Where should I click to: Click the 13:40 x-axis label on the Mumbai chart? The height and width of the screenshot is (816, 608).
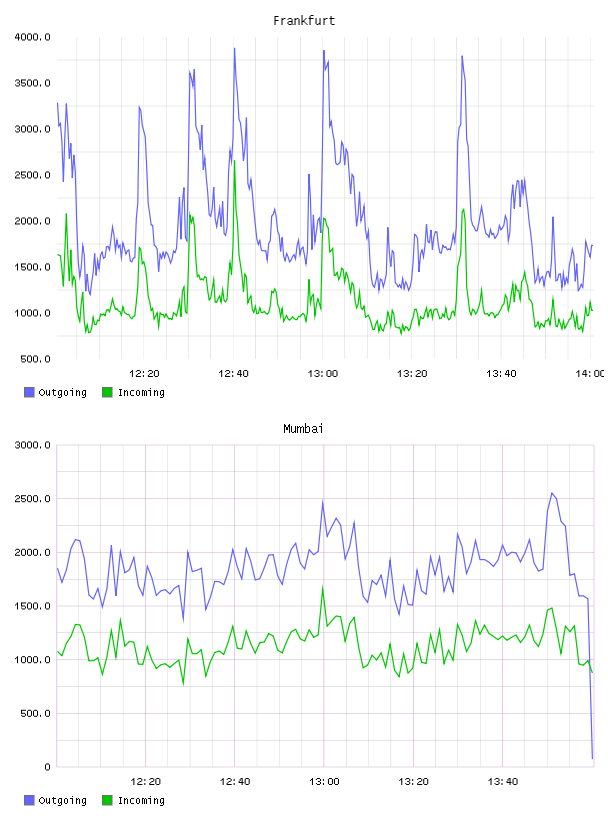[x=503, y=782]
